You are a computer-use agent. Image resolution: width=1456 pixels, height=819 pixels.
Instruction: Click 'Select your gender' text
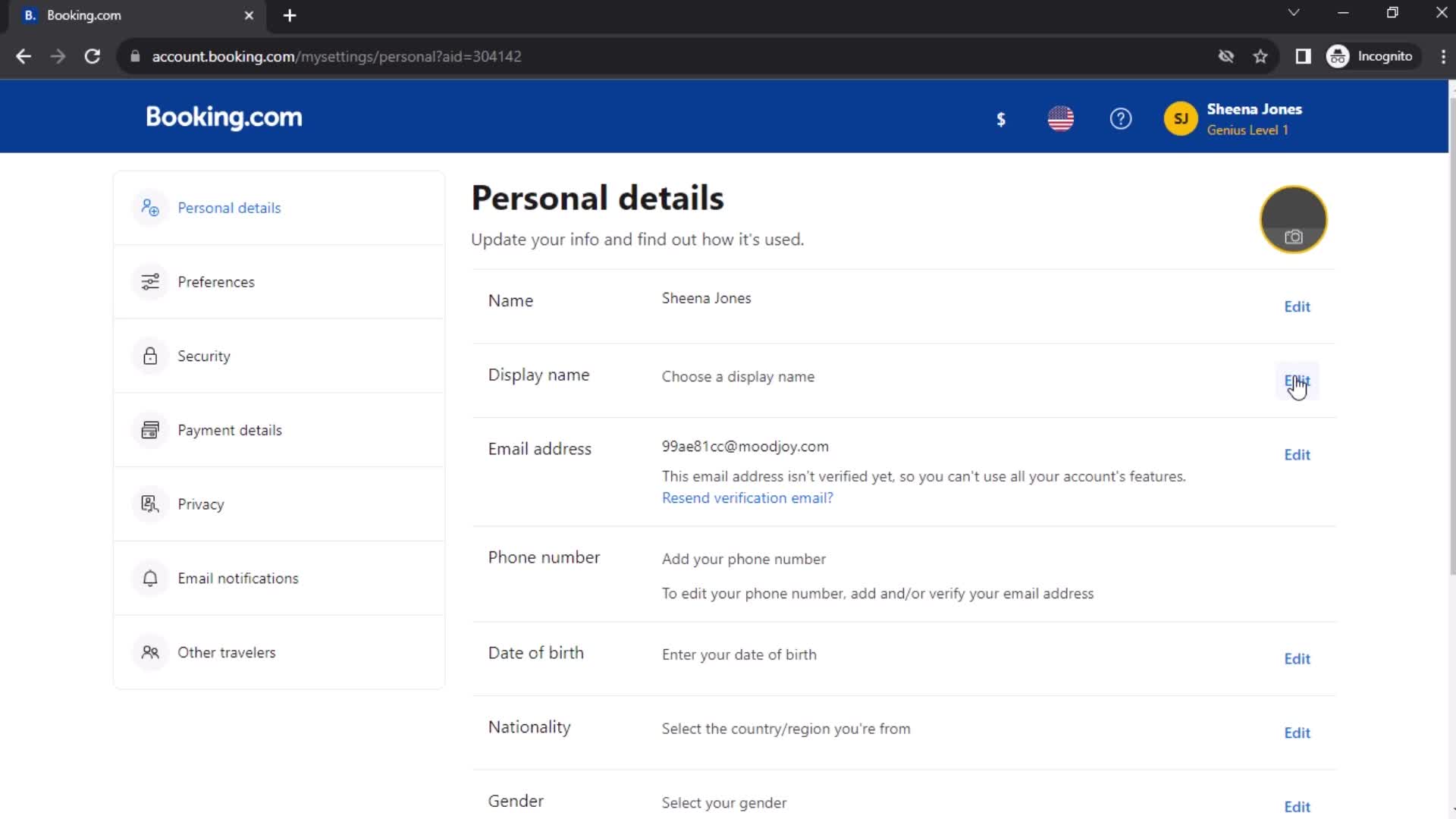coord(723,803)
